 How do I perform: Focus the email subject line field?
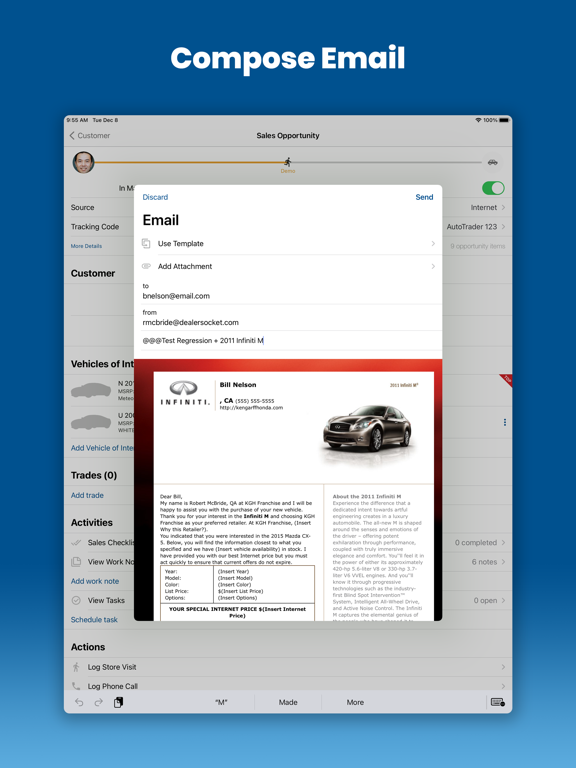(x=288, y=340)
